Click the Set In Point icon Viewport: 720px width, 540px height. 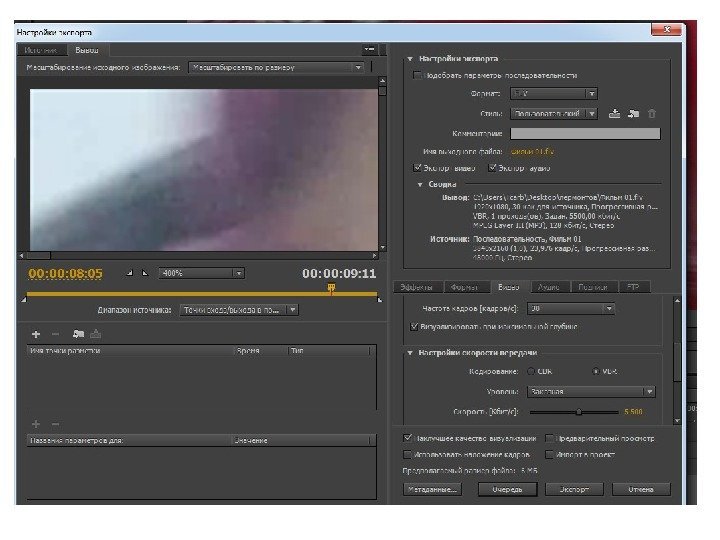(129, 273)
